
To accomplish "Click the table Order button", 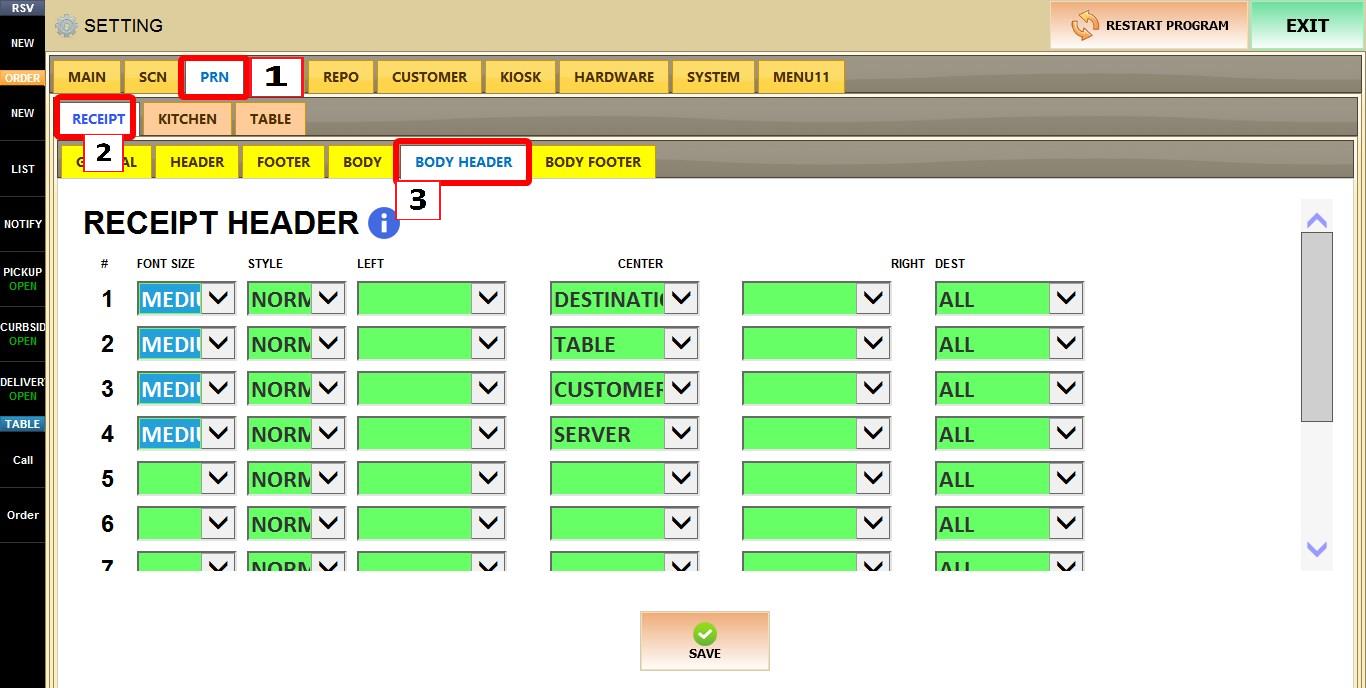I will click(22, 515).
